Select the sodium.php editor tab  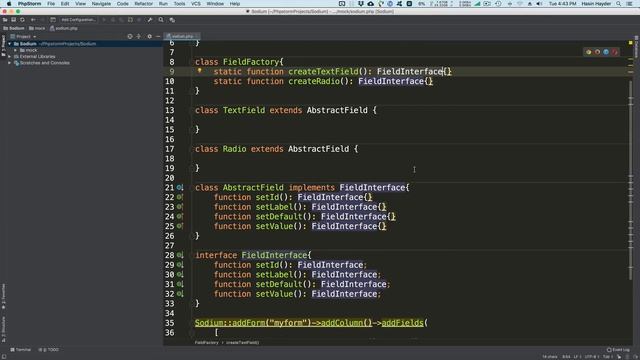pos(182,36)
